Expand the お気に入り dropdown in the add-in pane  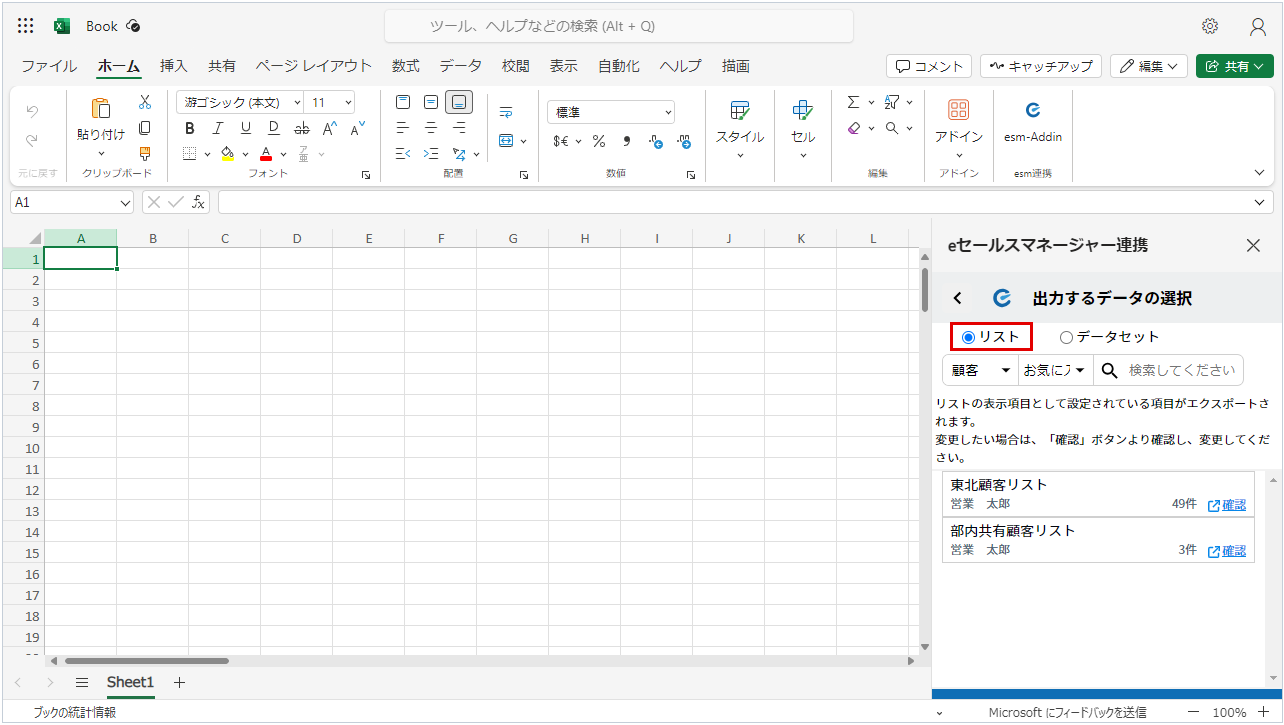(x=1055, y=370)
